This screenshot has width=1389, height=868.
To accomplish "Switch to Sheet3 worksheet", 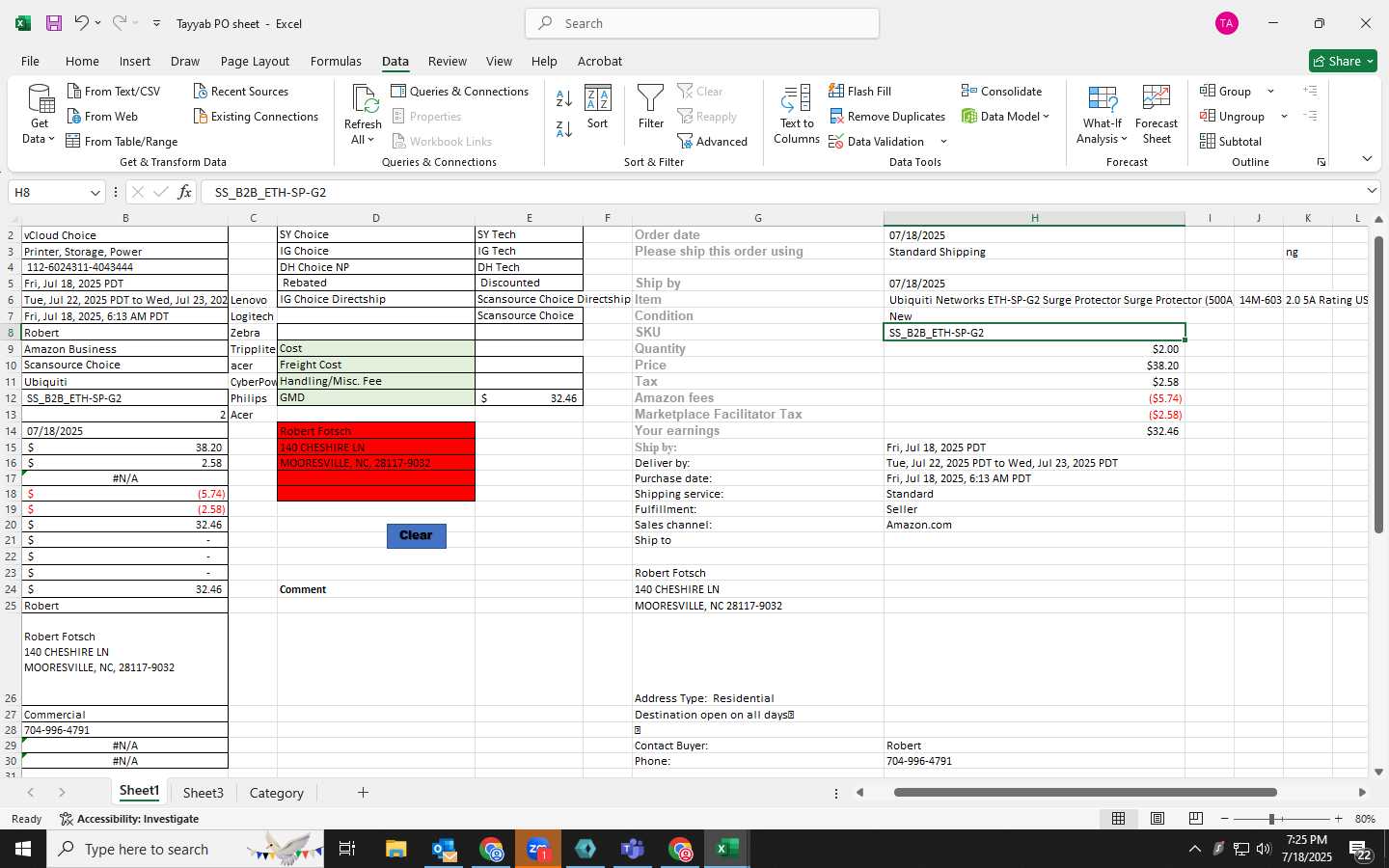I will point(203,793).
